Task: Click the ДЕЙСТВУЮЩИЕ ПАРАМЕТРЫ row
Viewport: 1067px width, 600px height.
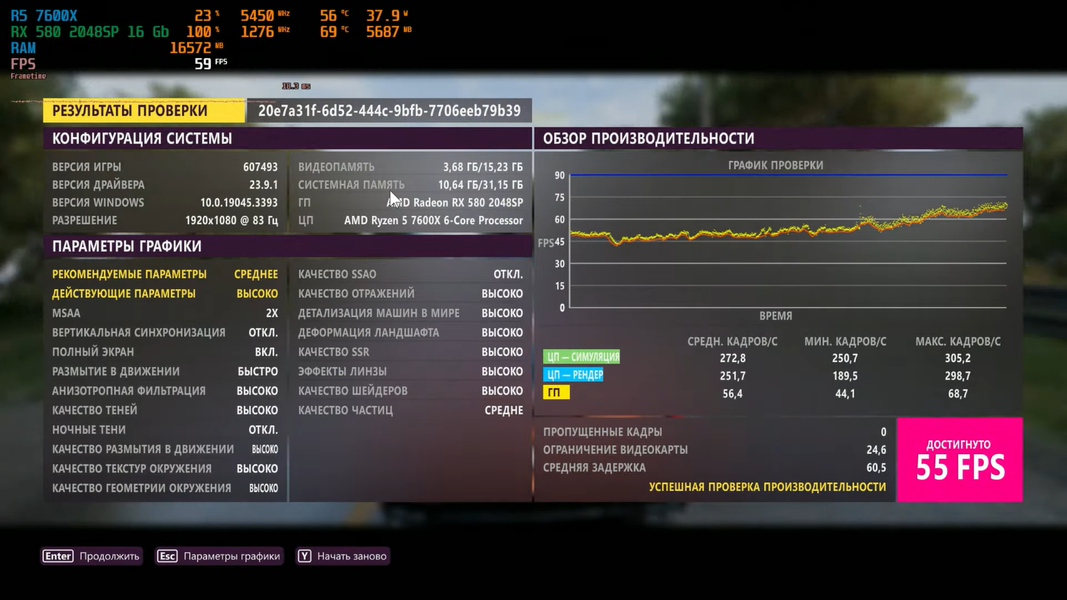Action: [x=165, y=293]
